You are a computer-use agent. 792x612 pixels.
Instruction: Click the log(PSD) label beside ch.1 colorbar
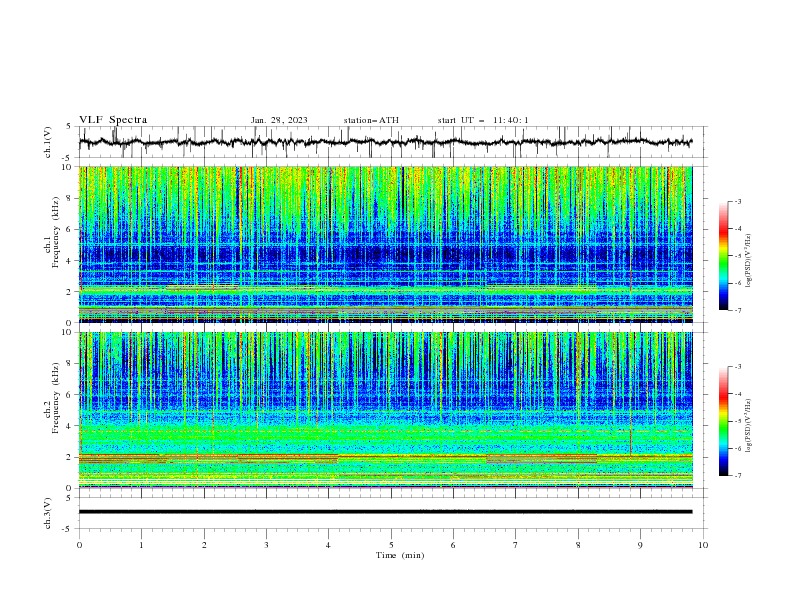coord(749,261)
